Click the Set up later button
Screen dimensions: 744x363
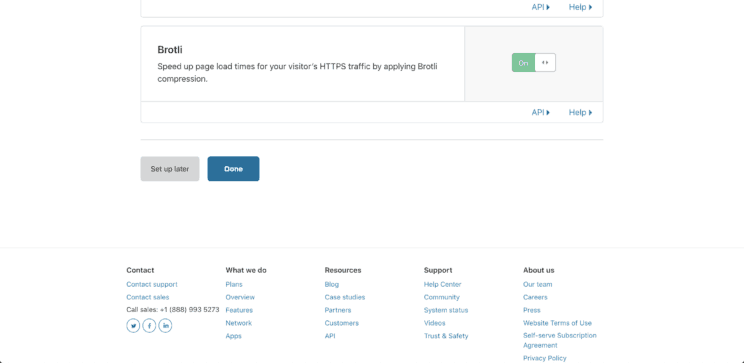[x=170, y=169]
